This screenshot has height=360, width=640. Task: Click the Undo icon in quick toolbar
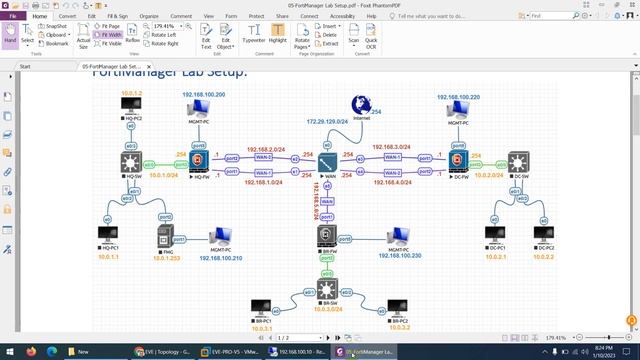(x=66, y=5)
